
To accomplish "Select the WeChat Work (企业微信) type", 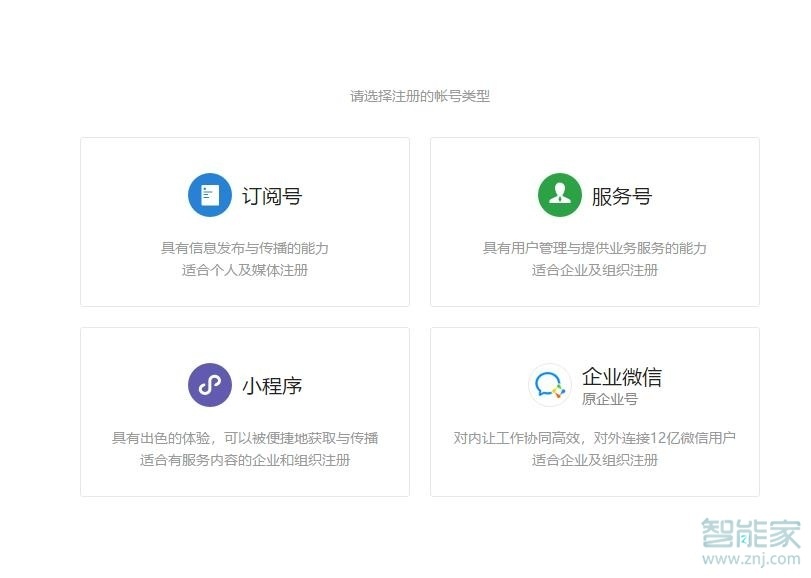I will click(x=594, y=410).
